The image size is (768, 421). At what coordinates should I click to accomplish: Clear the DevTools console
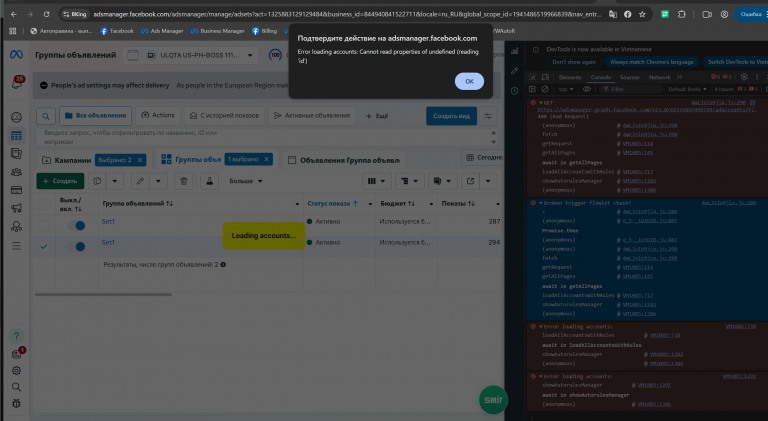(x=545, y=89)
